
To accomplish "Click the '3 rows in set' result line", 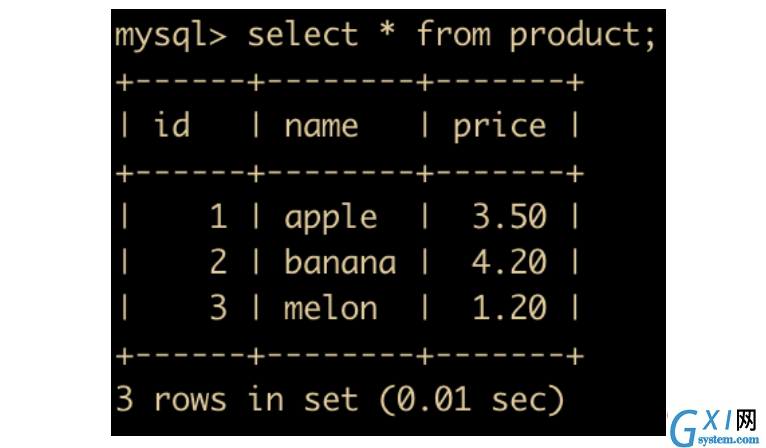I will tap(237, 399).
